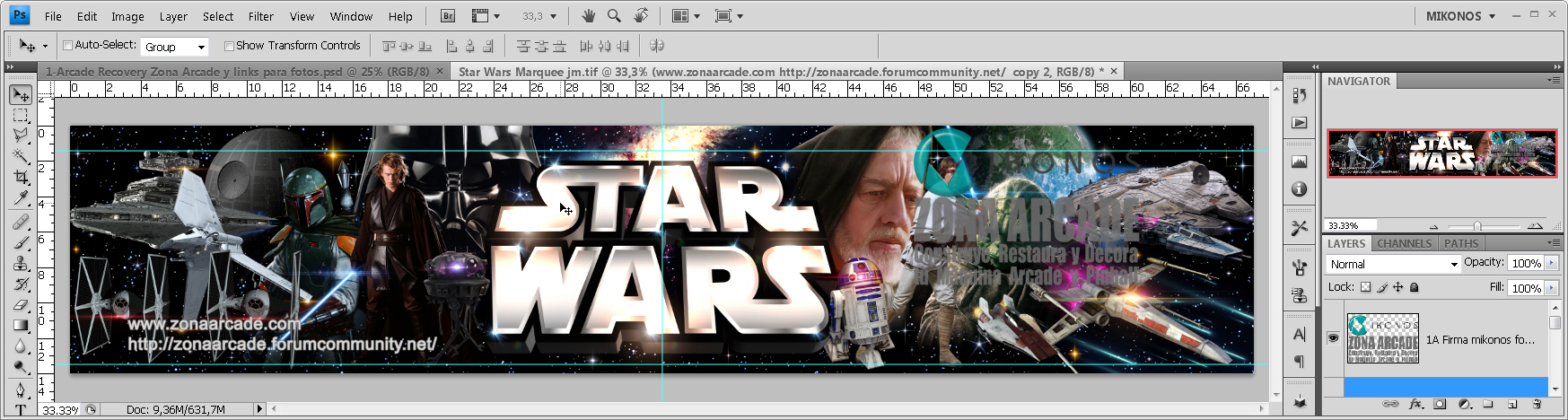Click the layer style fx button
The image size is (1568, 420).
(x=1415, y=405)
